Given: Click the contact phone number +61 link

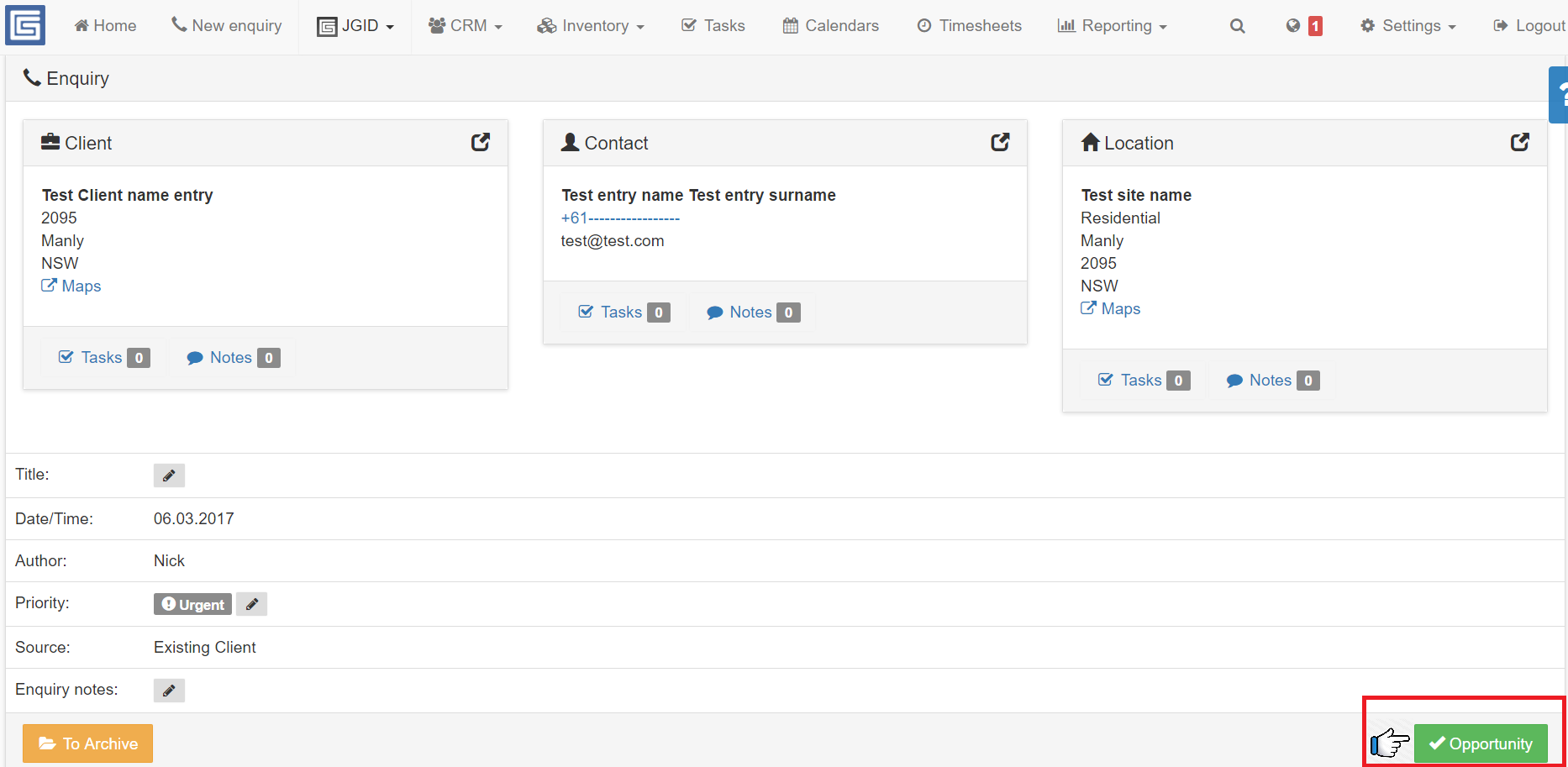Looking at the screenshot, I should pos(620,218).
